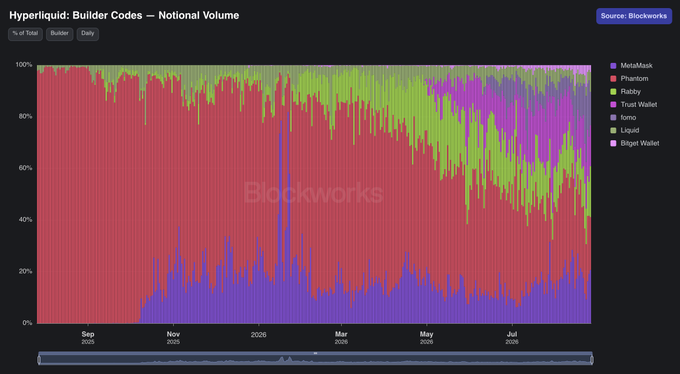The width and height of the screenshot is (680, 374).
Task: Click the 2026 axis label
Action: 258,335
